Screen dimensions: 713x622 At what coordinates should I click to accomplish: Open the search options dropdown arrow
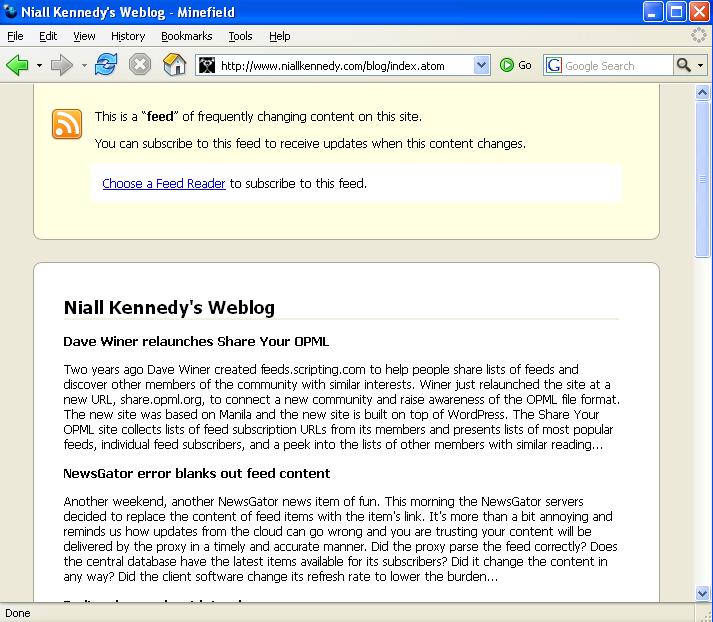701,66
